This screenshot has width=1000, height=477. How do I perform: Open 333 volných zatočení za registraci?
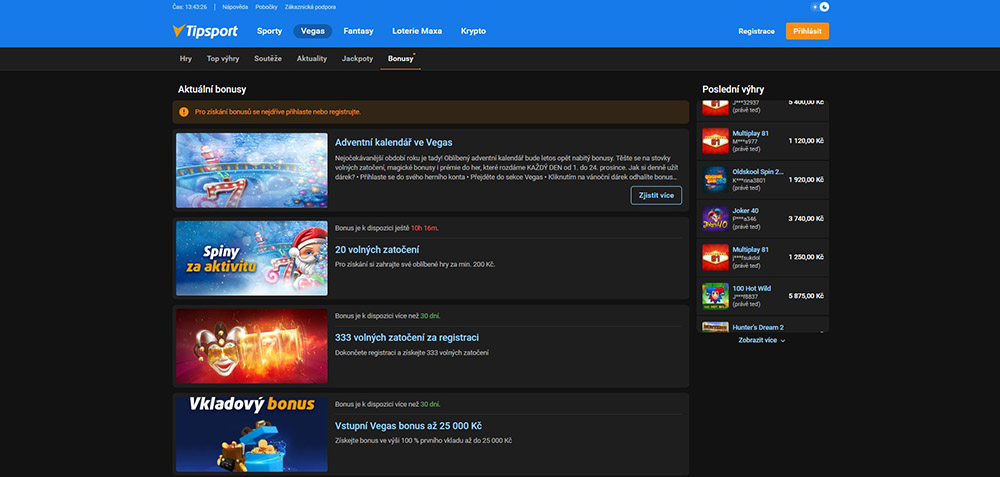(x=407, y=337)
